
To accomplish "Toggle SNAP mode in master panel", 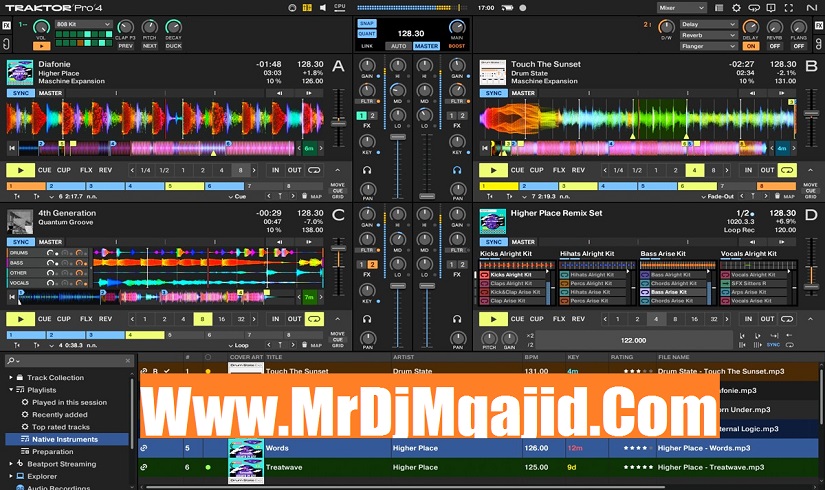I will pyautogui.click(x=366, y=23).
